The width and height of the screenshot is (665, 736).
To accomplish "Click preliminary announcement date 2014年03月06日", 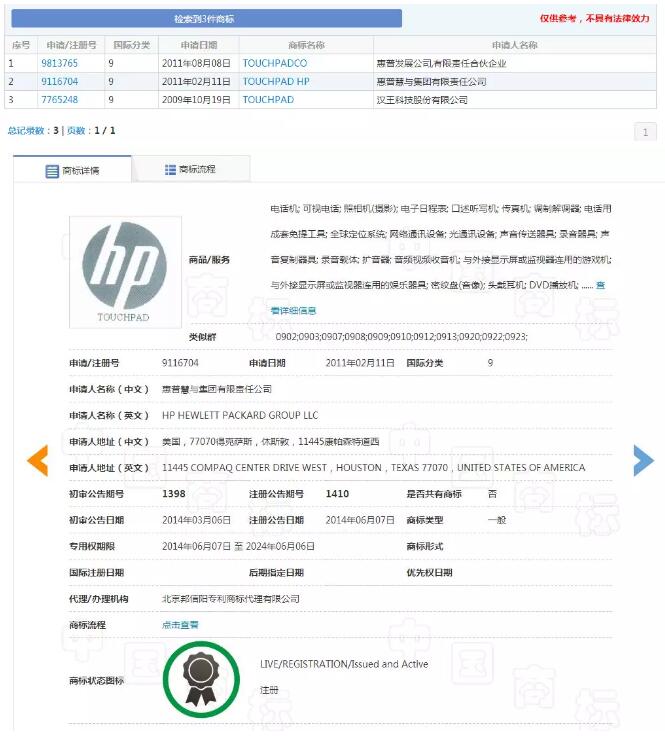I will pyautogui.click(x=196, y=520).
